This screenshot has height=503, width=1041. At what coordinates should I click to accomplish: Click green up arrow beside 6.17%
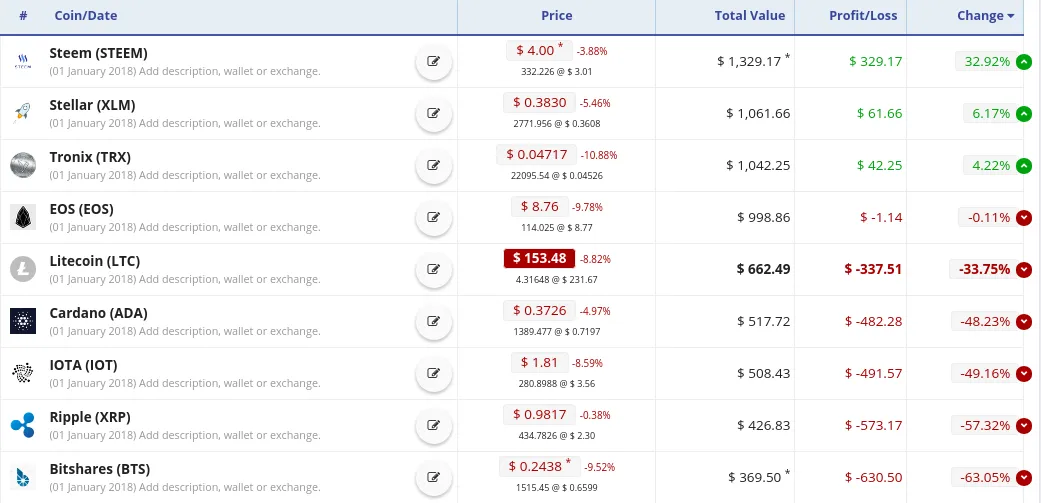(x=1024, y=113)
